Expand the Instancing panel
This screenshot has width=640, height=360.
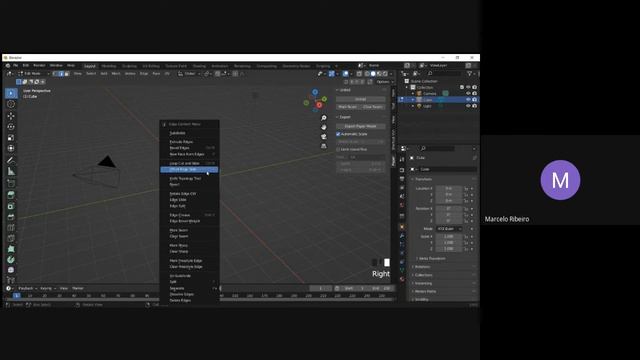[423, 283]
